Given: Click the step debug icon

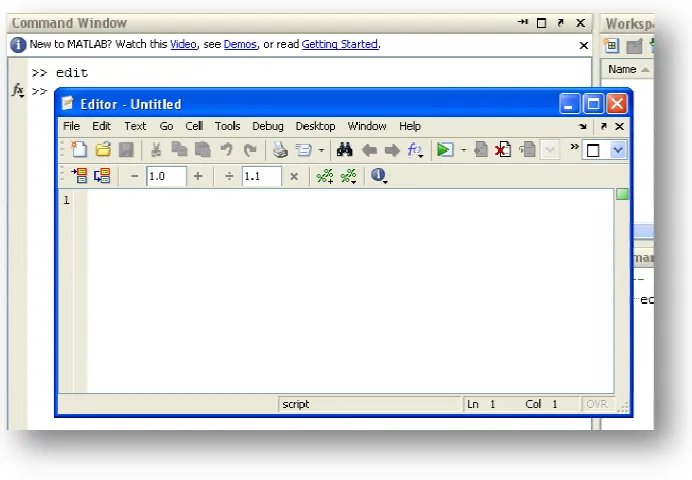Looking at the screenshot, I should pos(527,150).
